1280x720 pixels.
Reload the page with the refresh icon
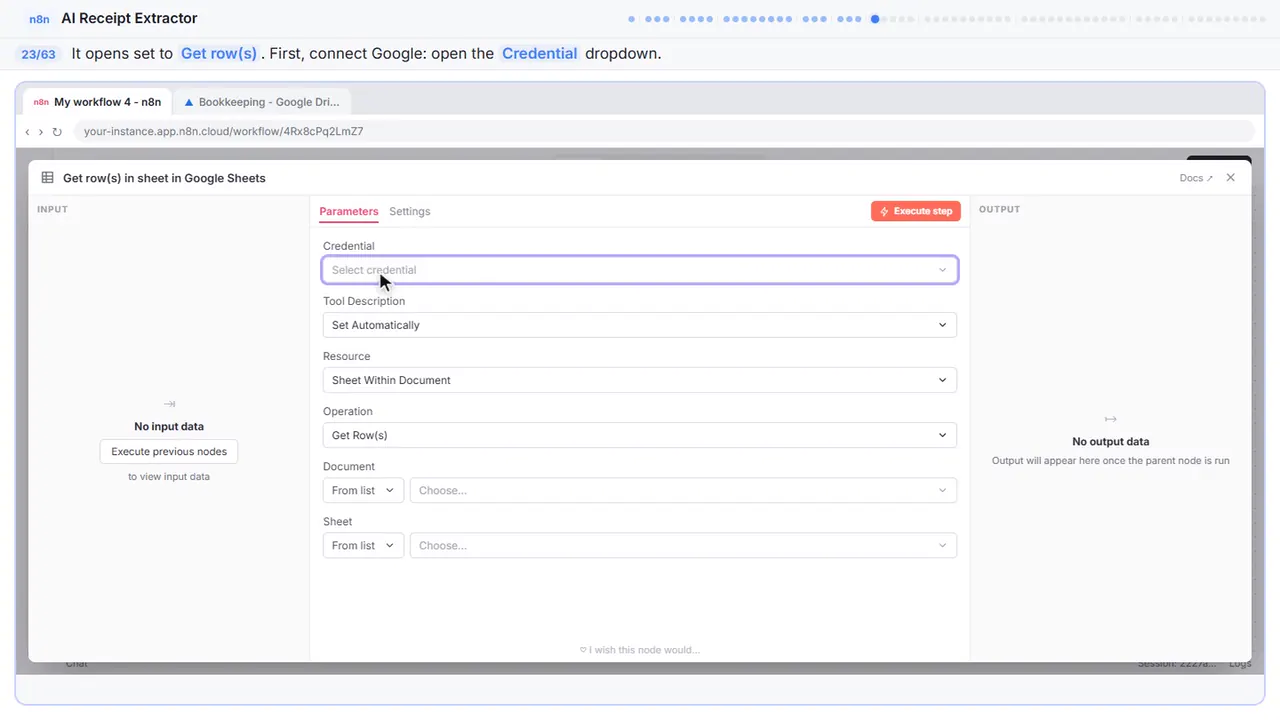click(57, 132)
